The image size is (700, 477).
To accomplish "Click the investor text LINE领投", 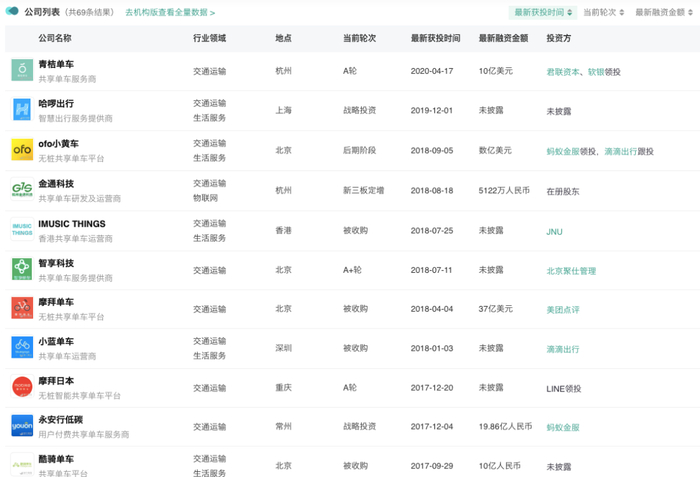I will [x=564, y=389].
